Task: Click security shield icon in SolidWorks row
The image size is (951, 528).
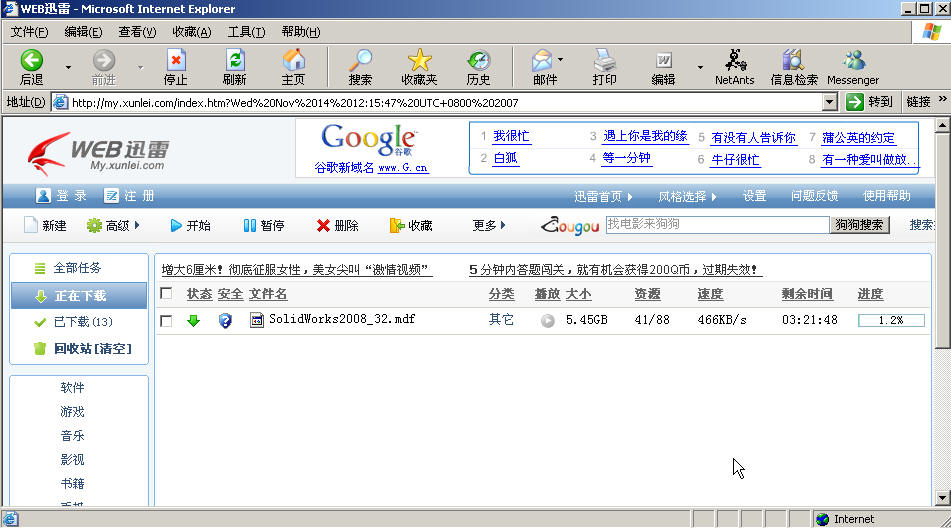Action: 225,320
